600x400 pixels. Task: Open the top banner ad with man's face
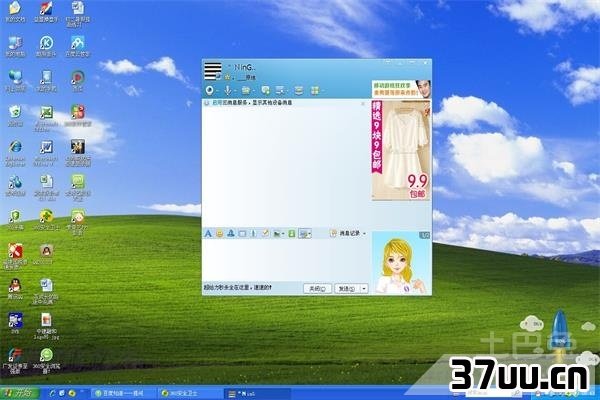click(x=401, y=89)
